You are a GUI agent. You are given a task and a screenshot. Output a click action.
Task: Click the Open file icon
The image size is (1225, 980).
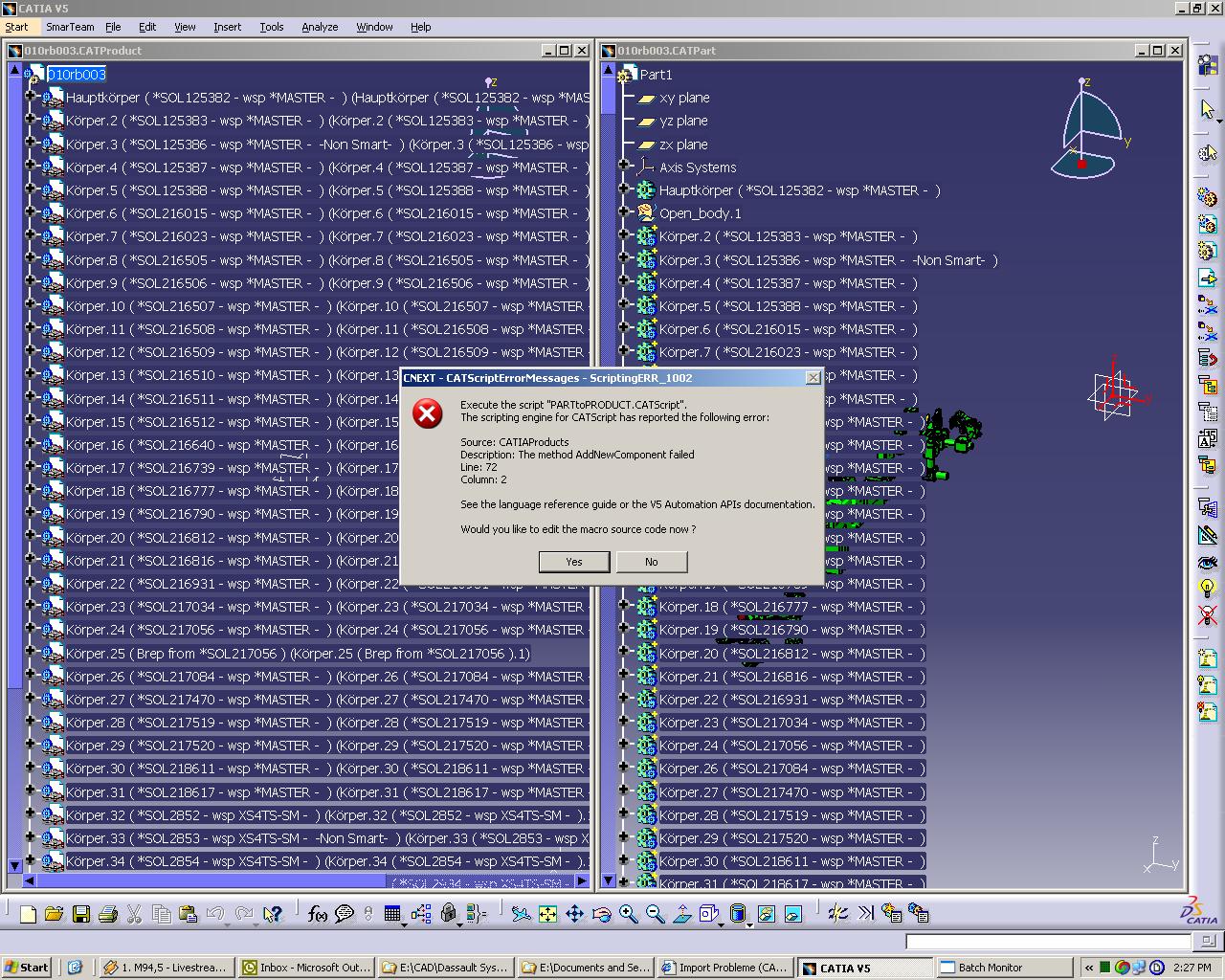(54, 914)
